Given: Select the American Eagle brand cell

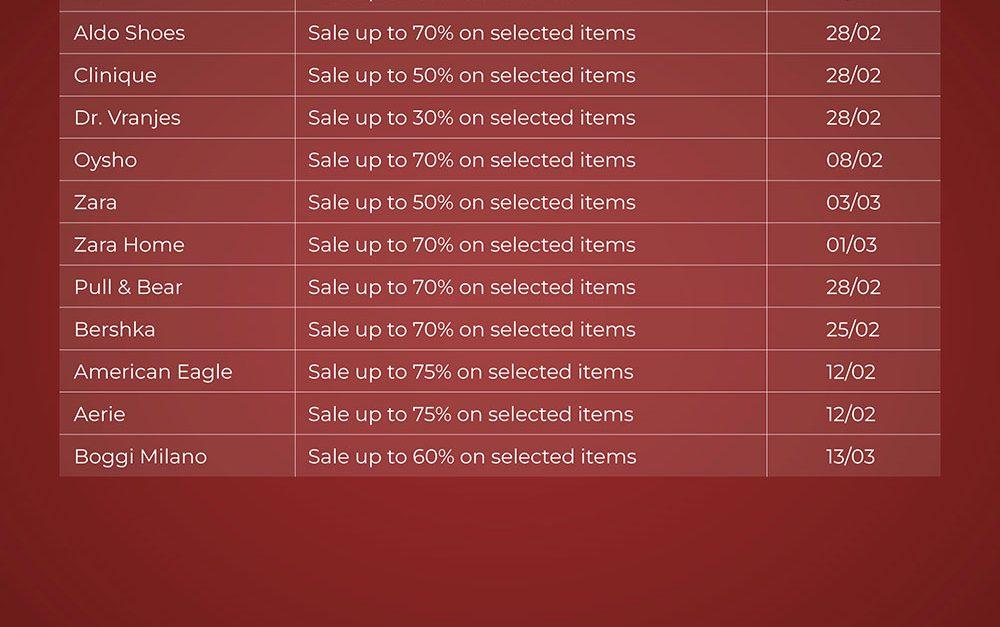Looking at the screenshot, I should 153,372.
